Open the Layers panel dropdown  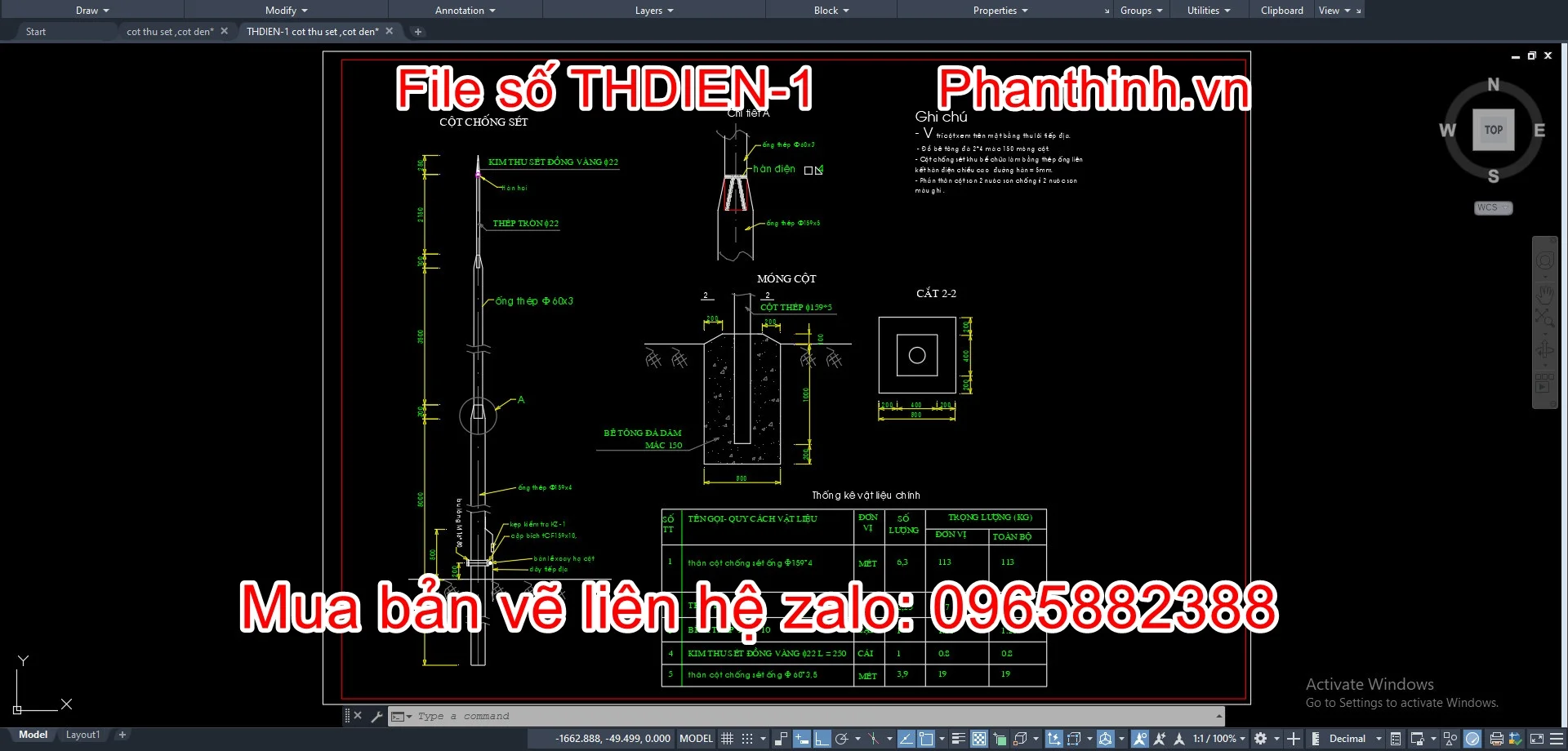654,11
